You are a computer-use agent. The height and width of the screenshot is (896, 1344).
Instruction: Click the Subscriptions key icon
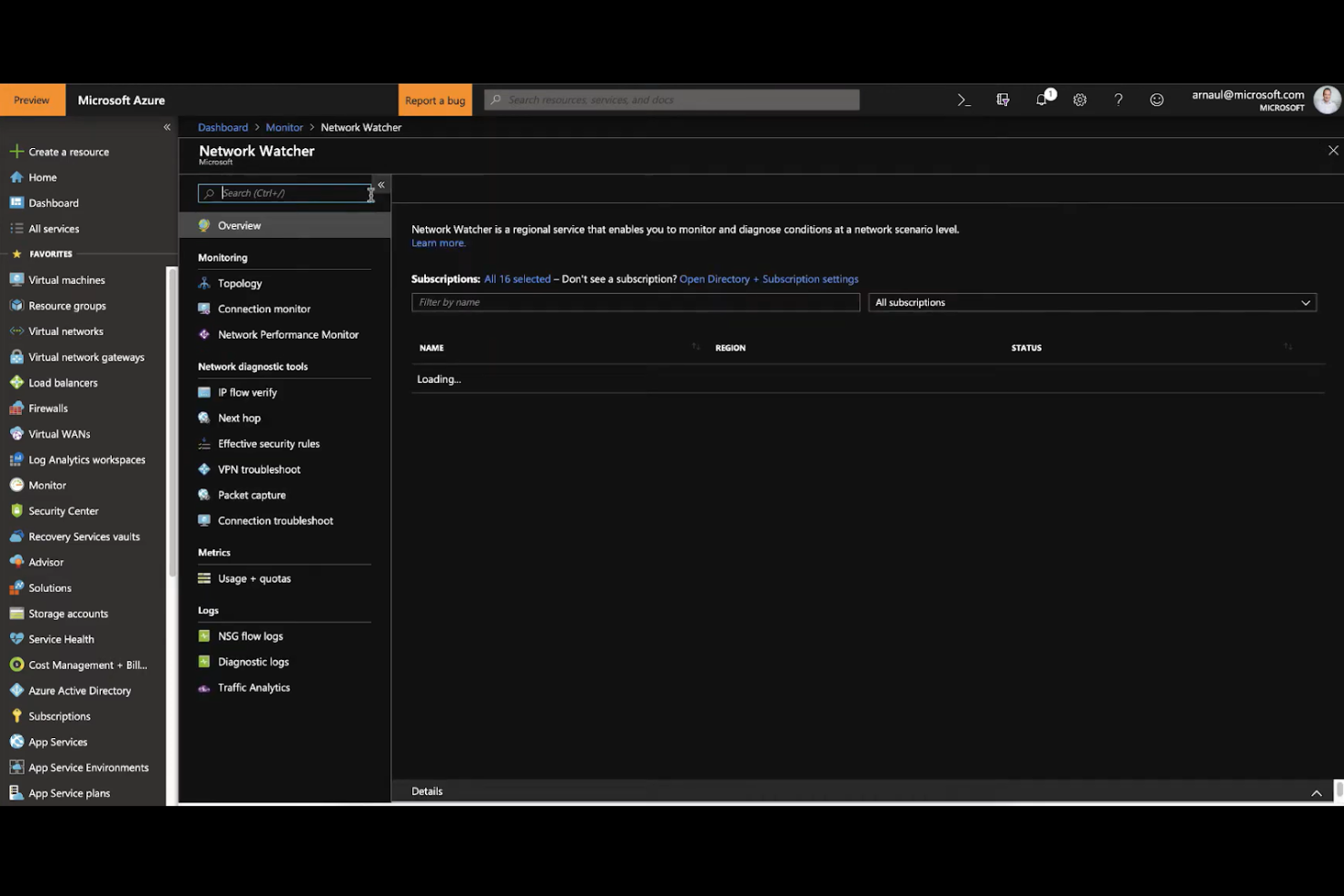pos(16,715)
